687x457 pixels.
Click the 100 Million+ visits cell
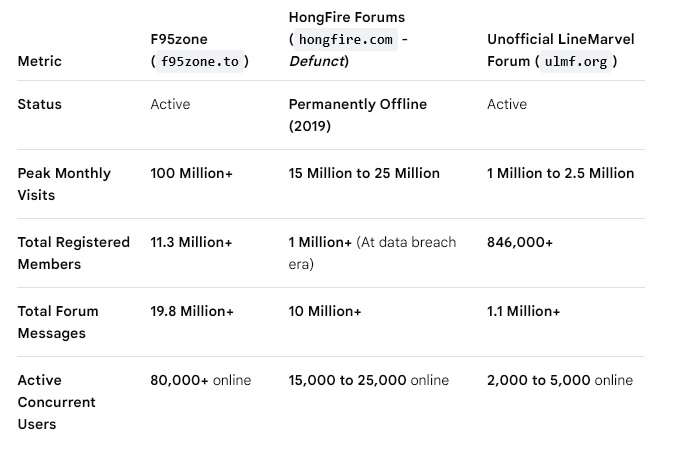191,173
